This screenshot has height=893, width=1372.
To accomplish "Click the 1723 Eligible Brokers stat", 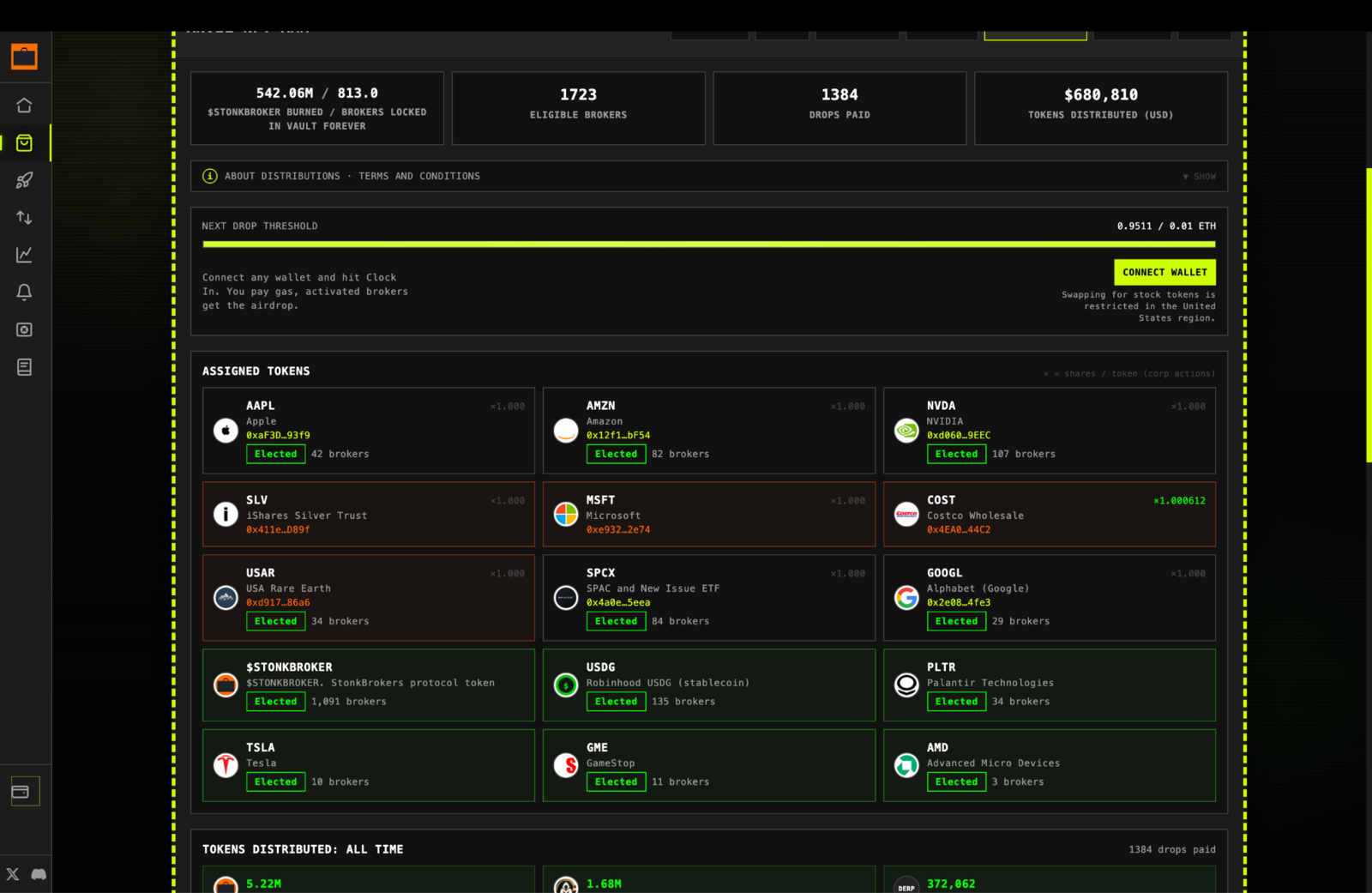I will click(579, 108).
